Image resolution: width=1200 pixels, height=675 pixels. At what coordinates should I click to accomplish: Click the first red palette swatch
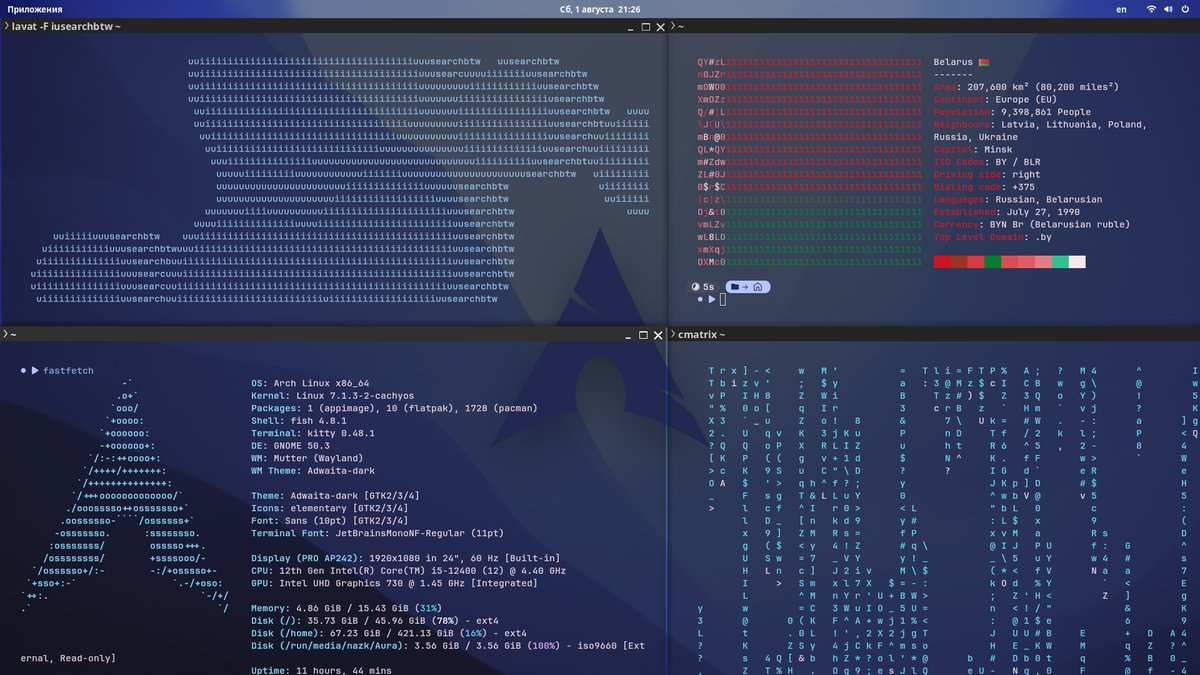tap(942, 262)
